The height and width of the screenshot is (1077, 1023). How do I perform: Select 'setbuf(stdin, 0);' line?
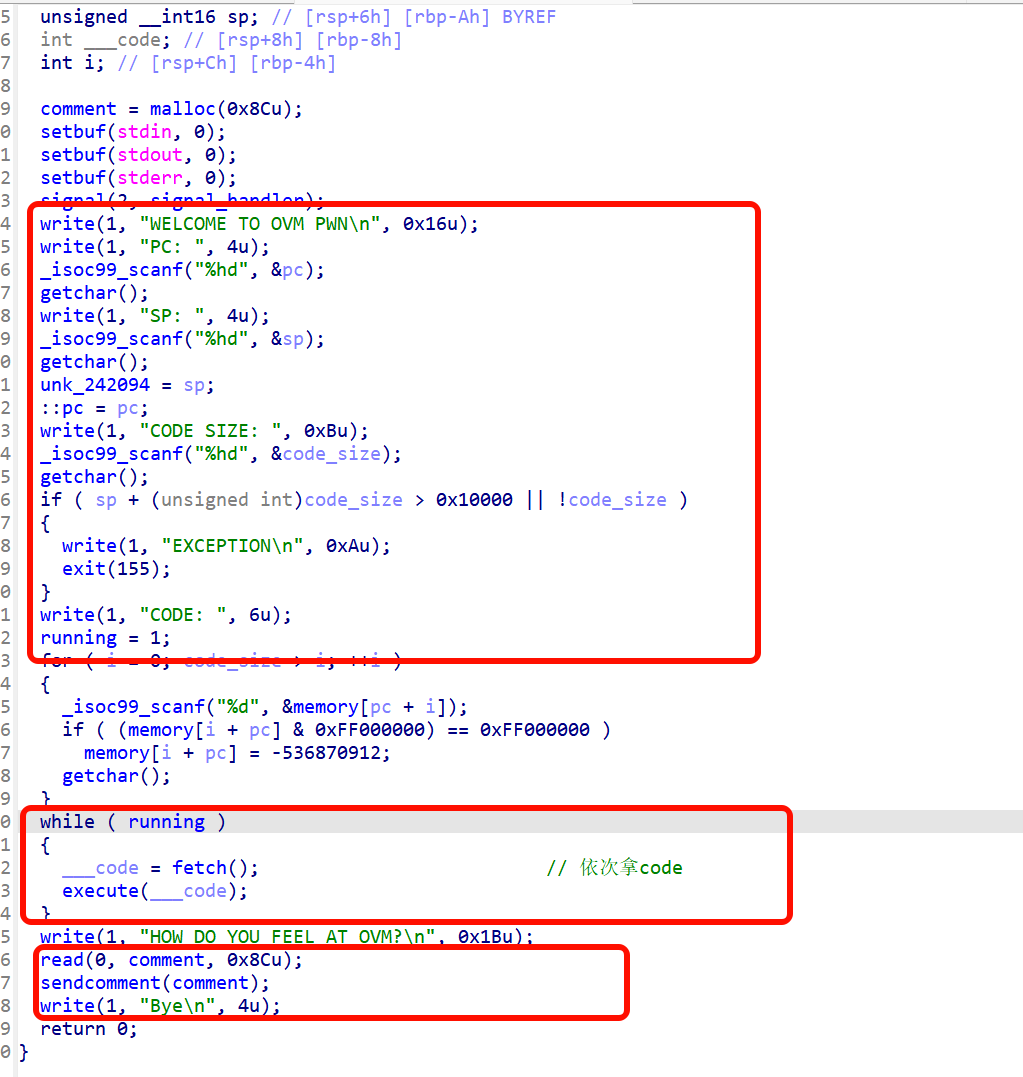coord(133,131)
